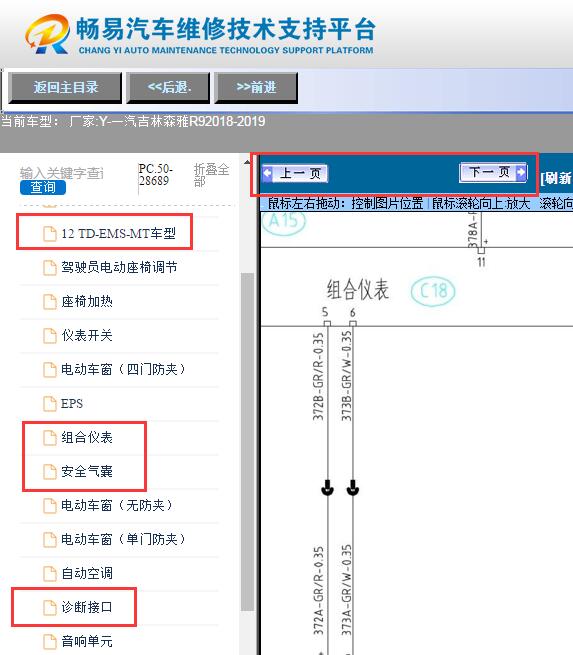Open the 安全气囊 entry
573x655 pixels.
(87, 472)
